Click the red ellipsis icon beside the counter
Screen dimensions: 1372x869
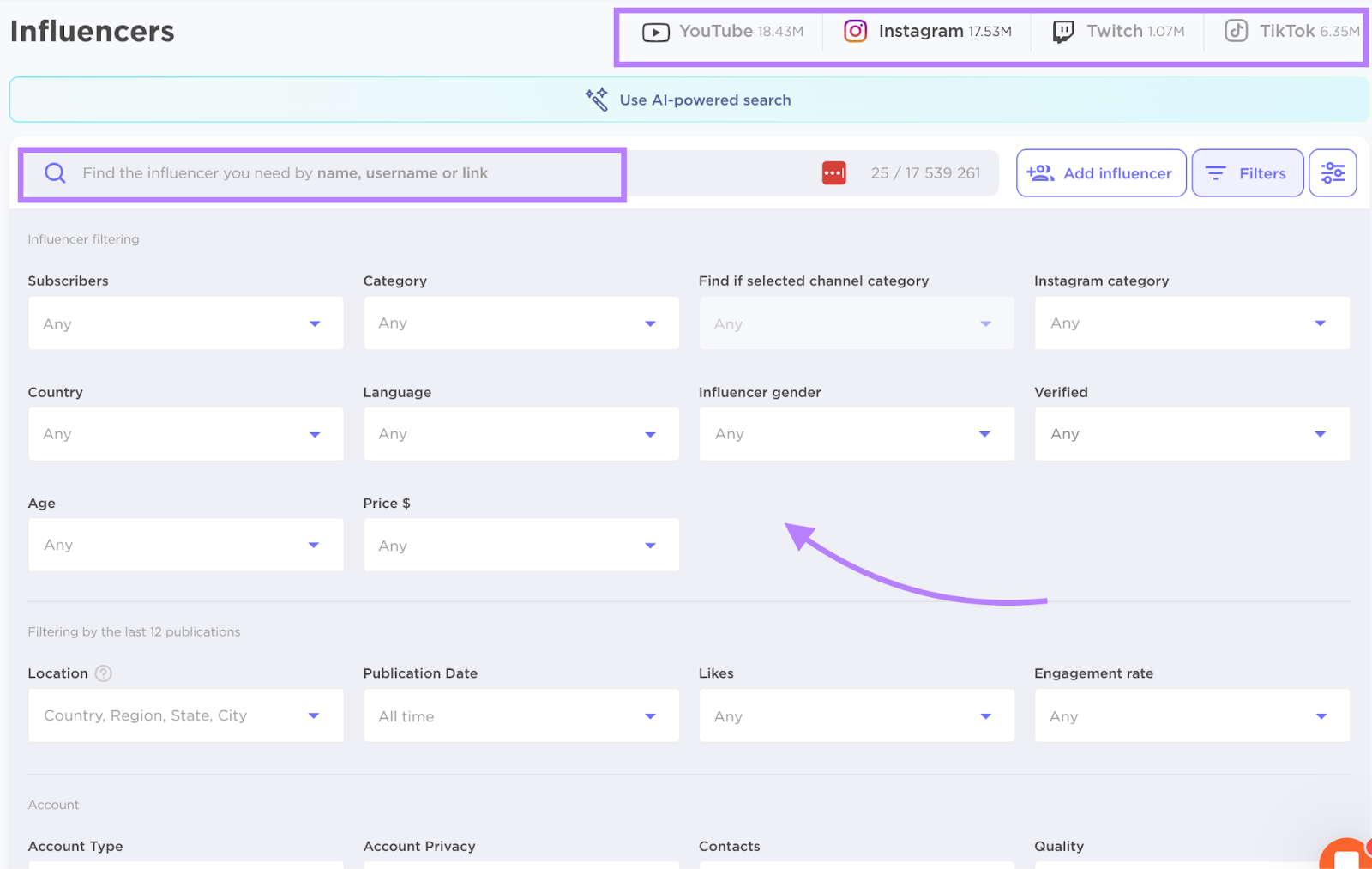[833, 172]
